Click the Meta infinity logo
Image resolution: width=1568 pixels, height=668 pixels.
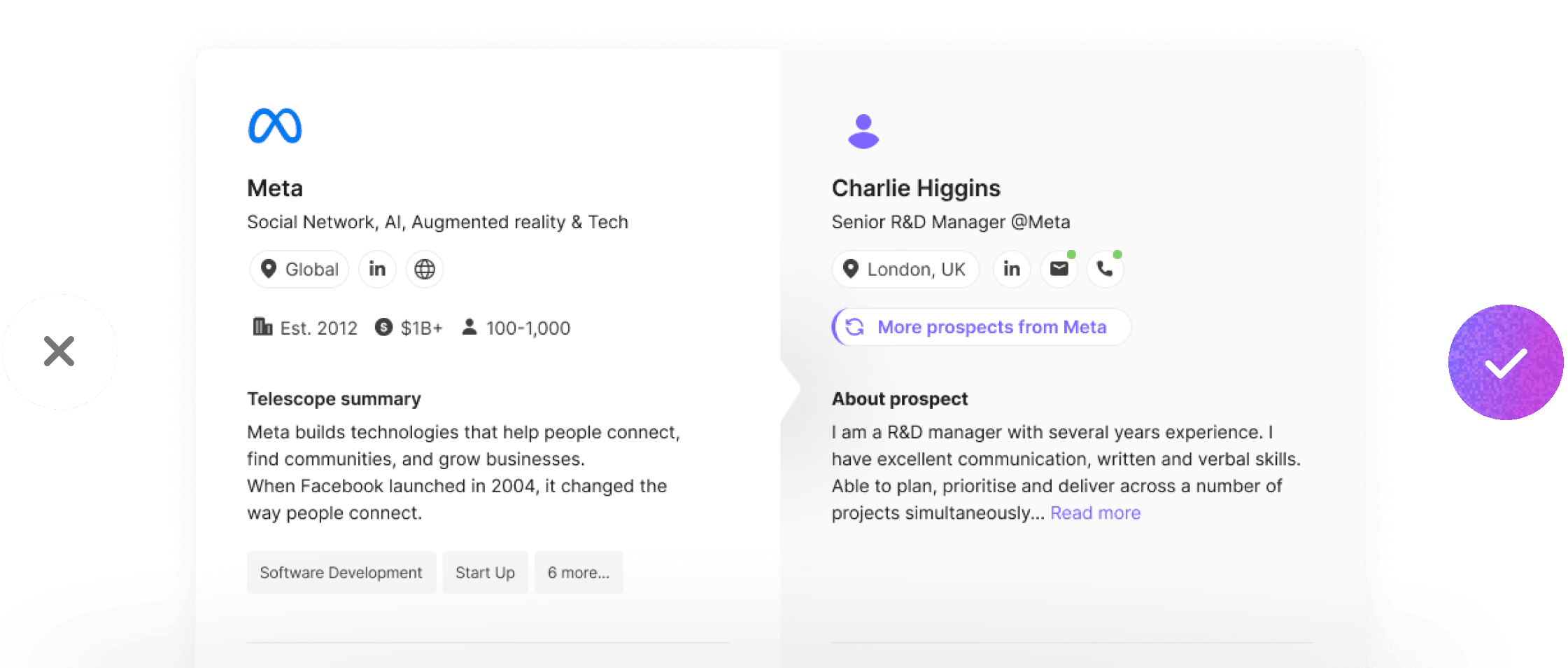(275, 126)
